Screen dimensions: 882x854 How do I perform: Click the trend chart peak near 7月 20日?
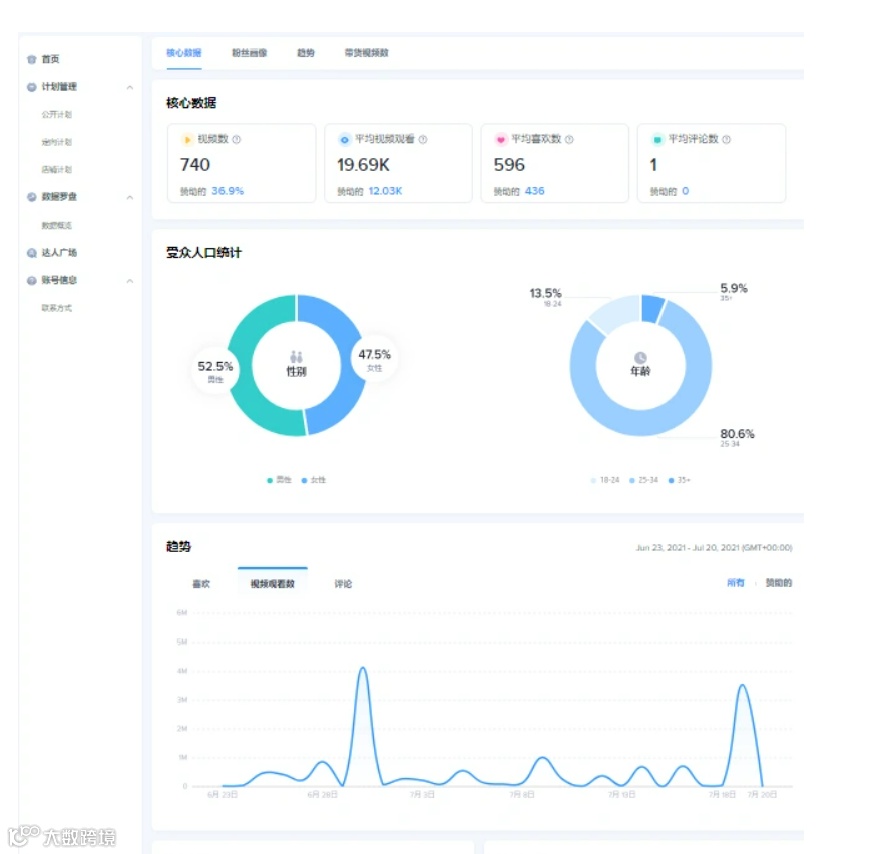[x=742, y=686]
